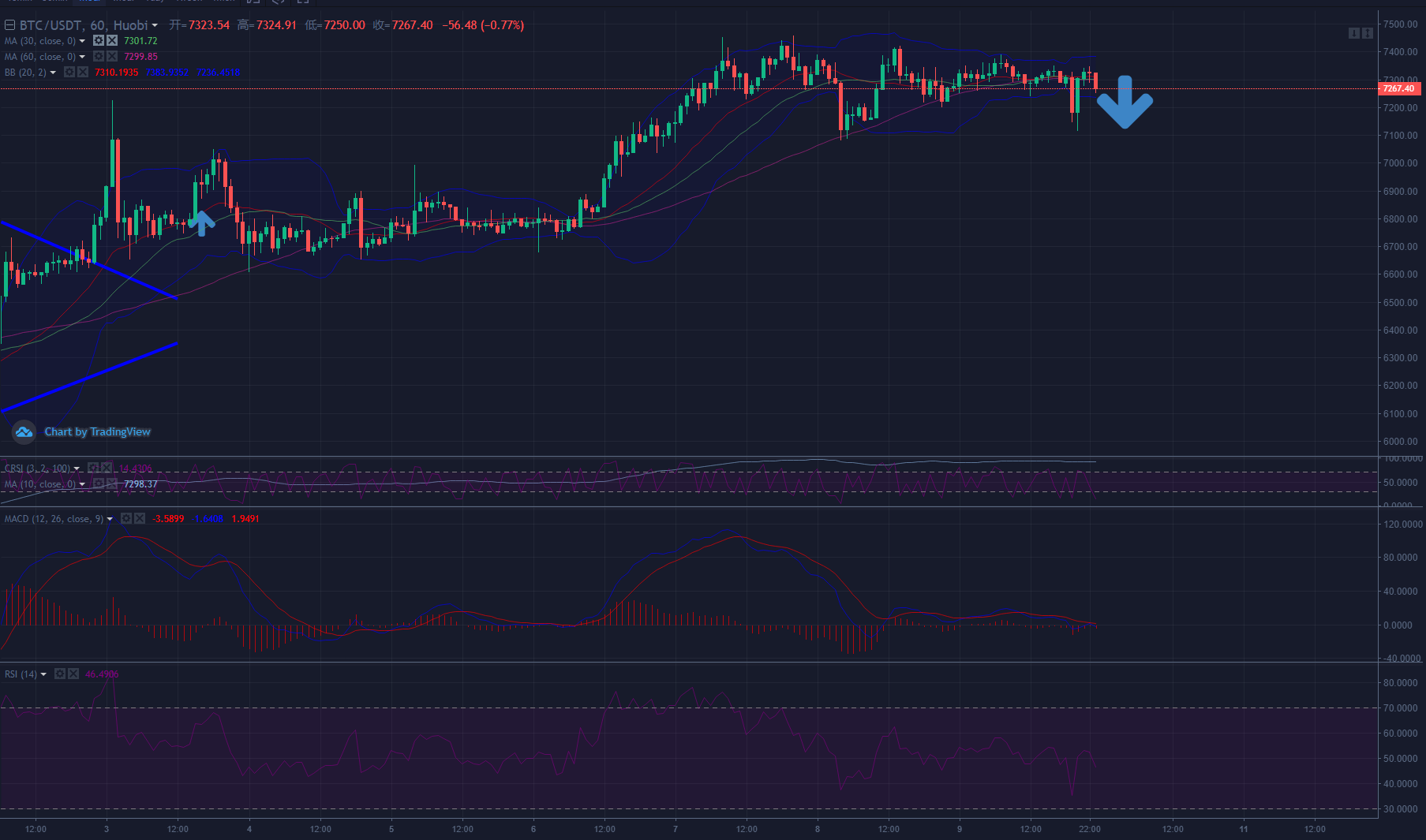Remove the MACD indicator with its X icon

tap(140, 518)
